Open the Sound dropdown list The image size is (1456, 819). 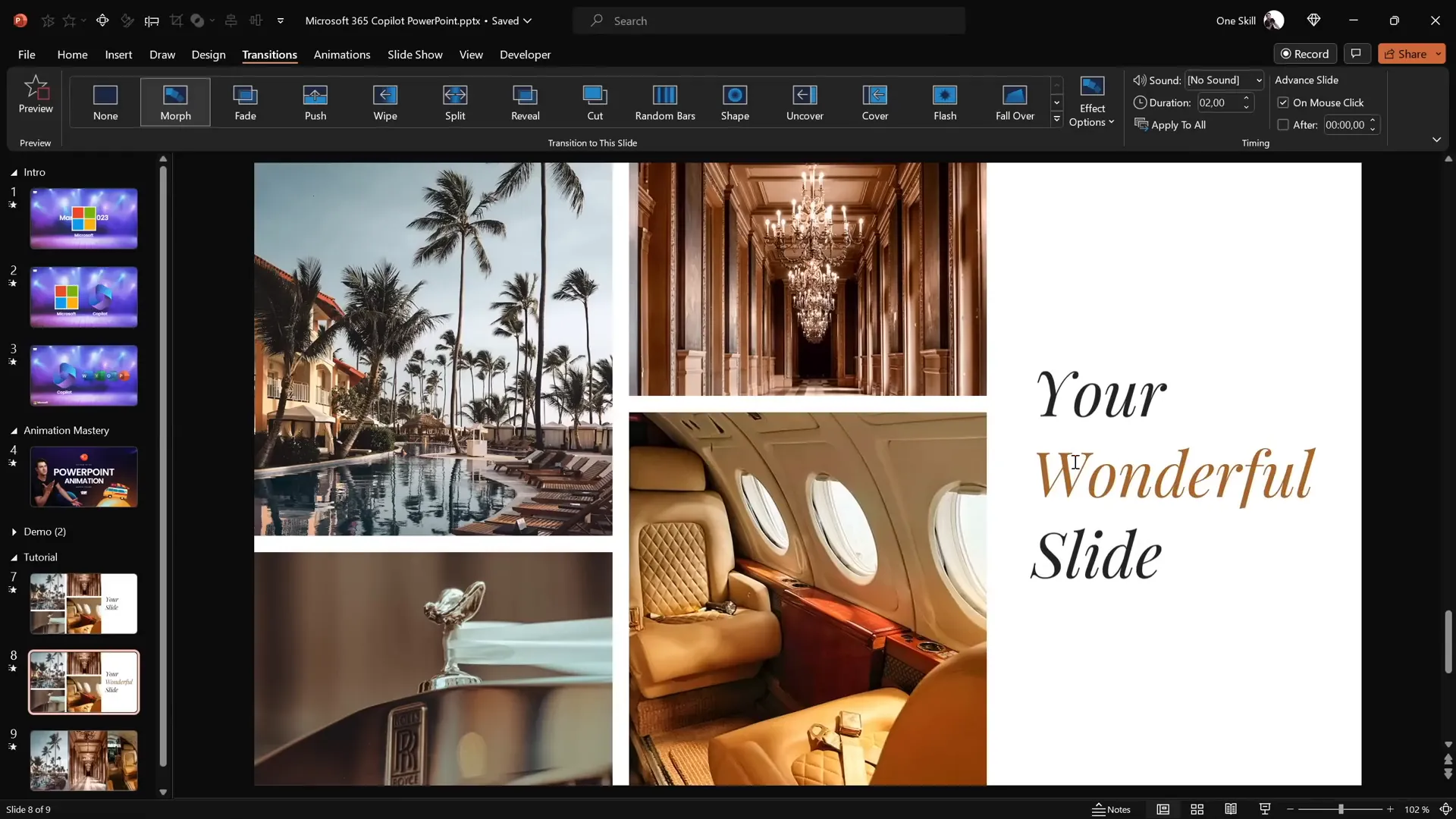click(1259, 80)
